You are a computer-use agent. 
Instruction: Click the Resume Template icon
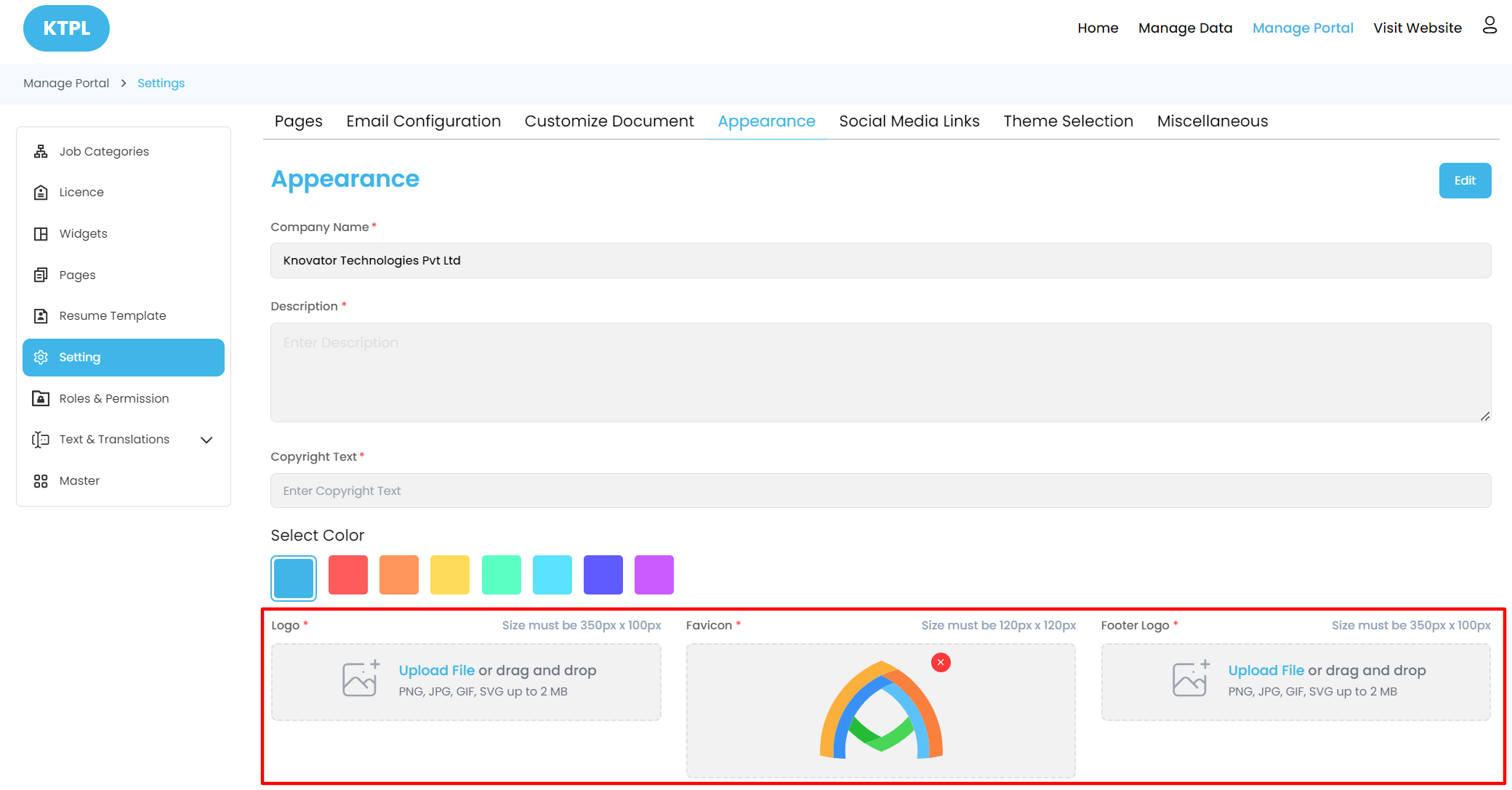[x=41, y=316]
